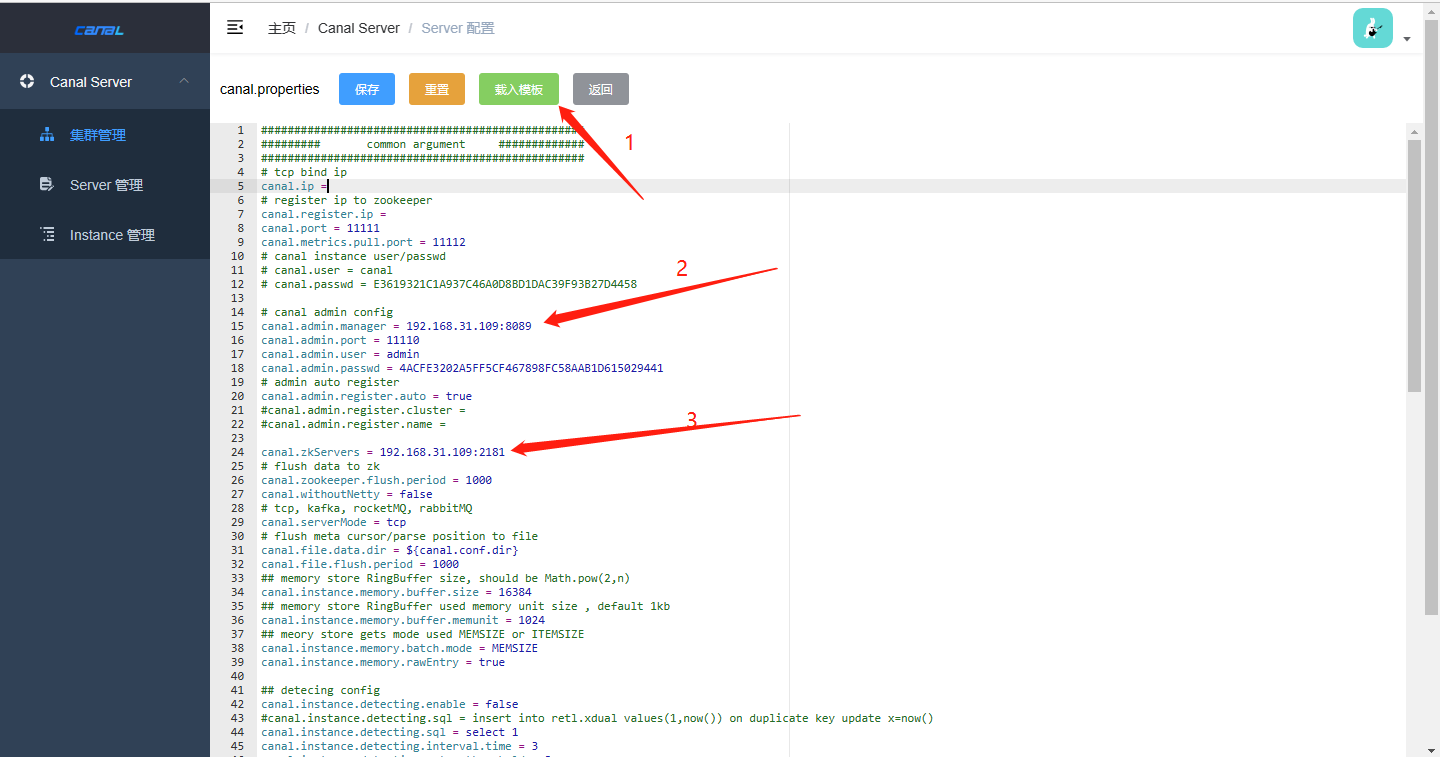Screen dimensions: 1440x757
Task: Click canal.admin.register.auto = true line
Action: (366, 396)
